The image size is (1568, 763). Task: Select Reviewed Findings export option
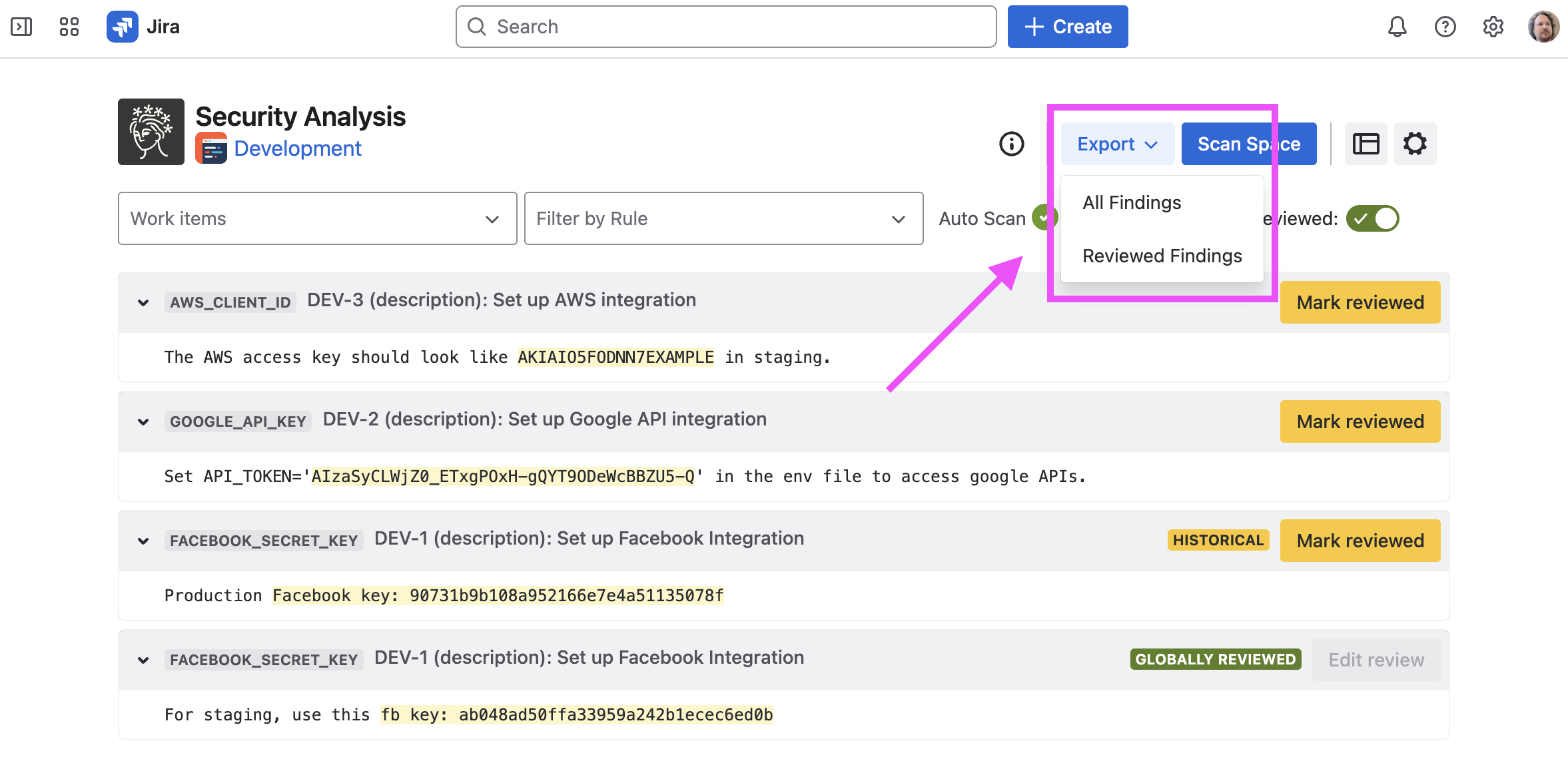[x=1162, y=256]
